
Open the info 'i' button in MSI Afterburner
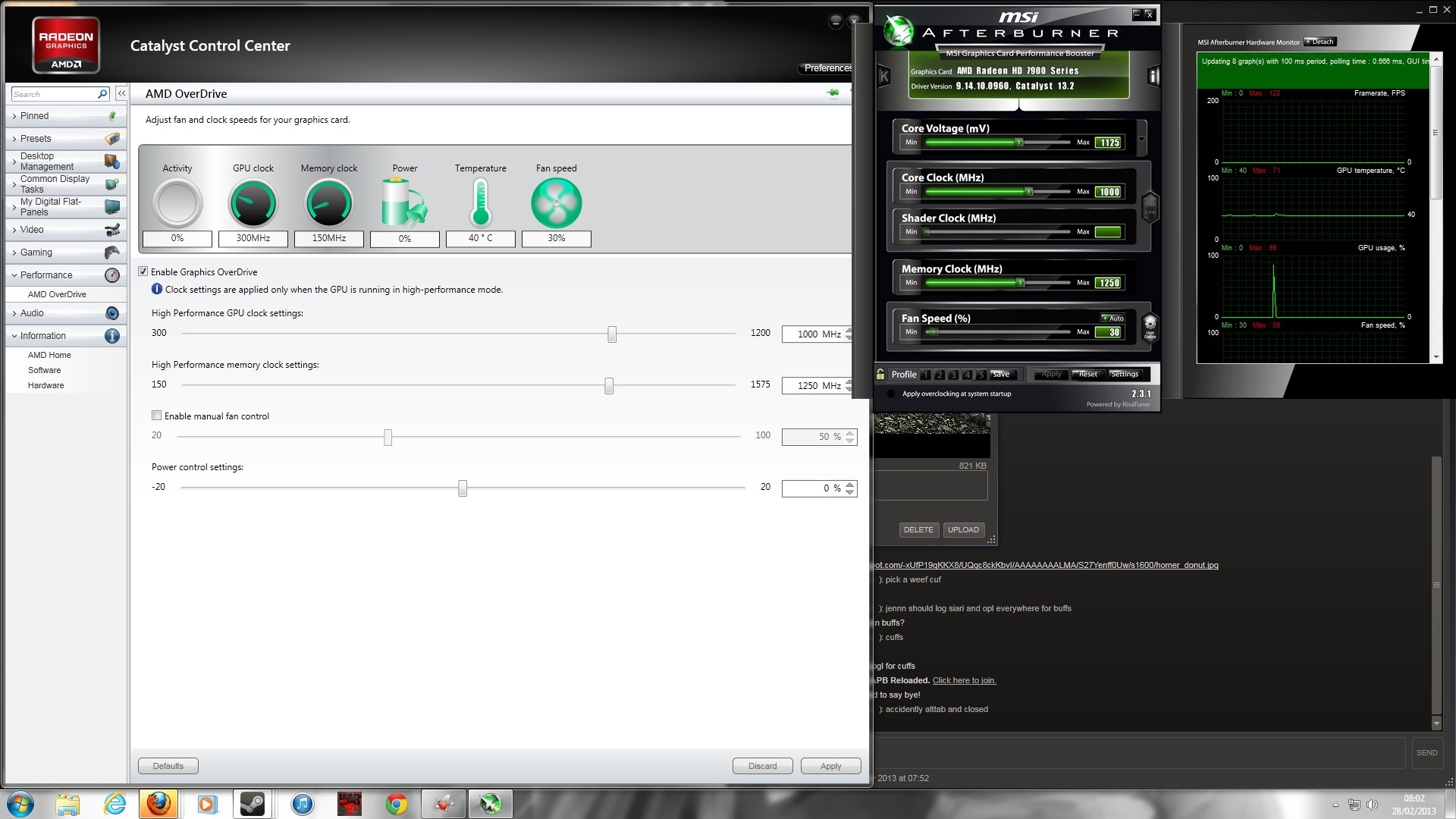1153,76
